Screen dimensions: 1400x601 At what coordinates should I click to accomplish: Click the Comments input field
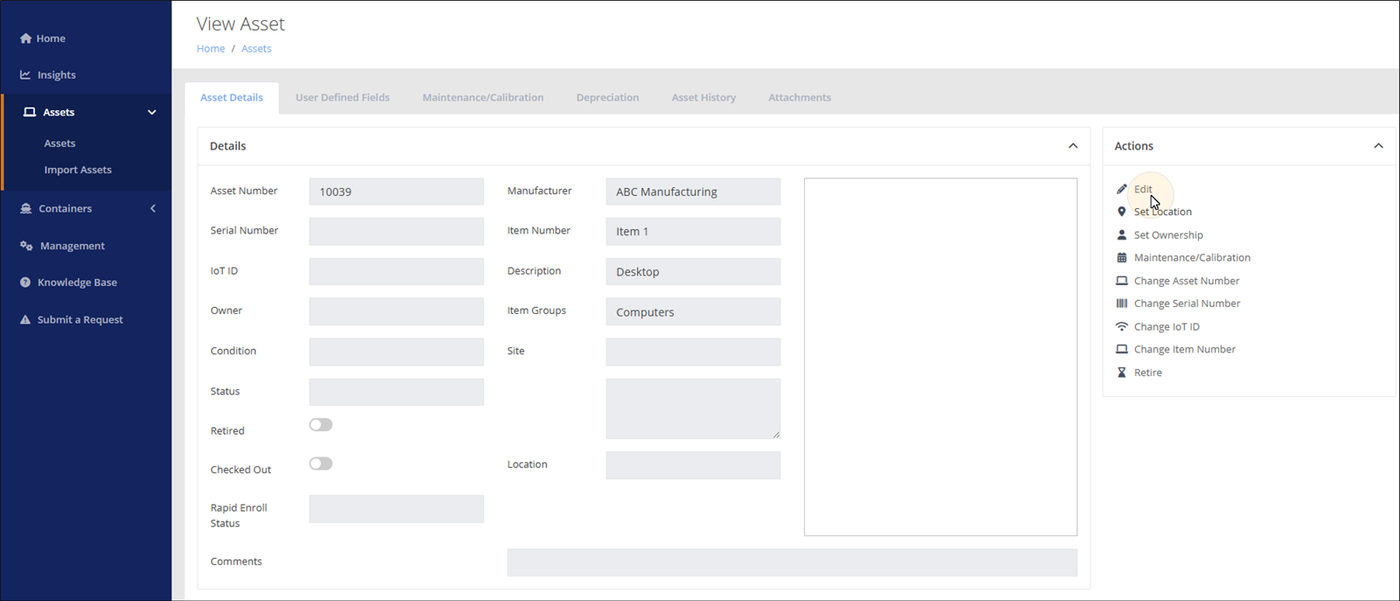click(792, 562)
